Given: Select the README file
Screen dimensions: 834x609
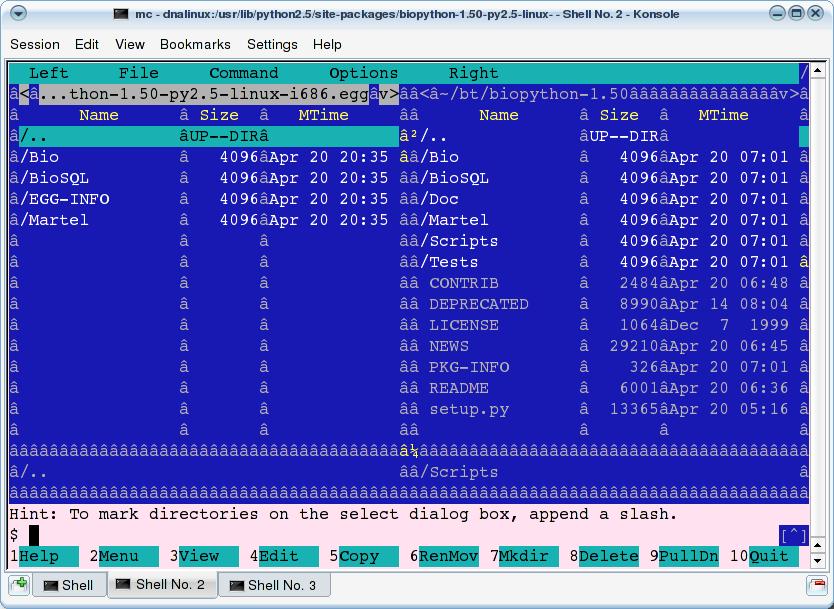Looking at the screenshot, I should click(x=604, y=388).
